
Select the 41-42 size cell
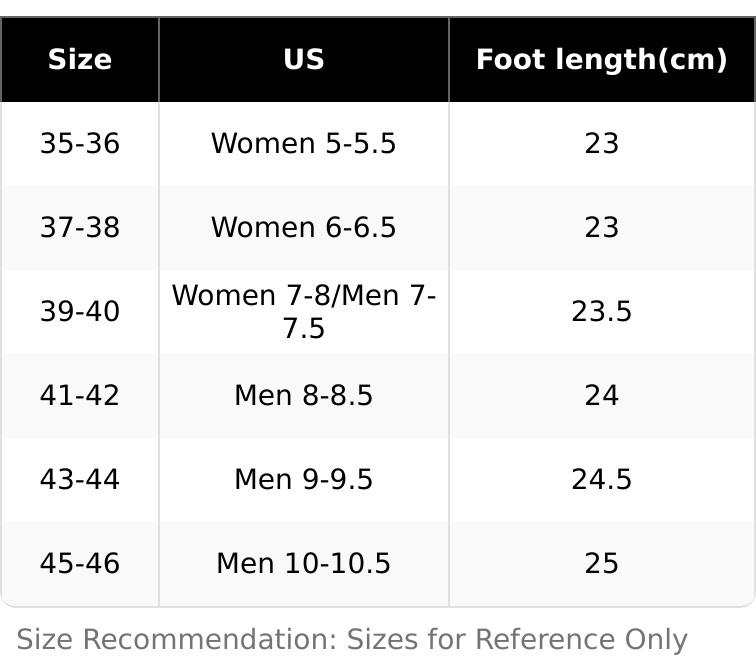coord(80,396)
